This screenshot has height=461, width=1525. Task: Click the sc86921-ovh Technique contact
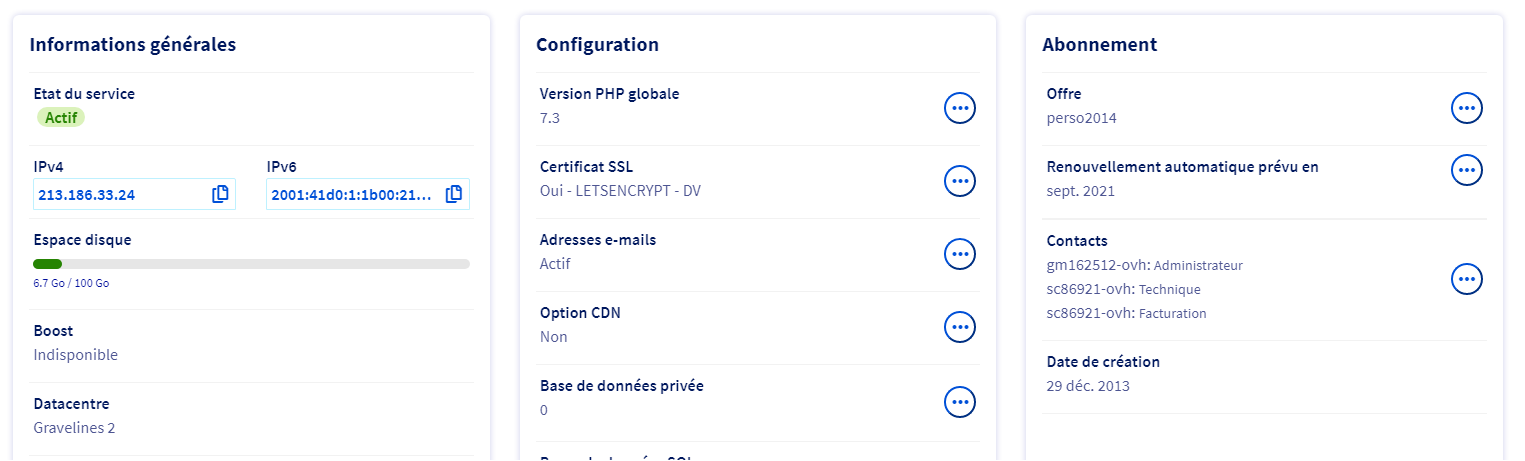tap(1123, 289)
